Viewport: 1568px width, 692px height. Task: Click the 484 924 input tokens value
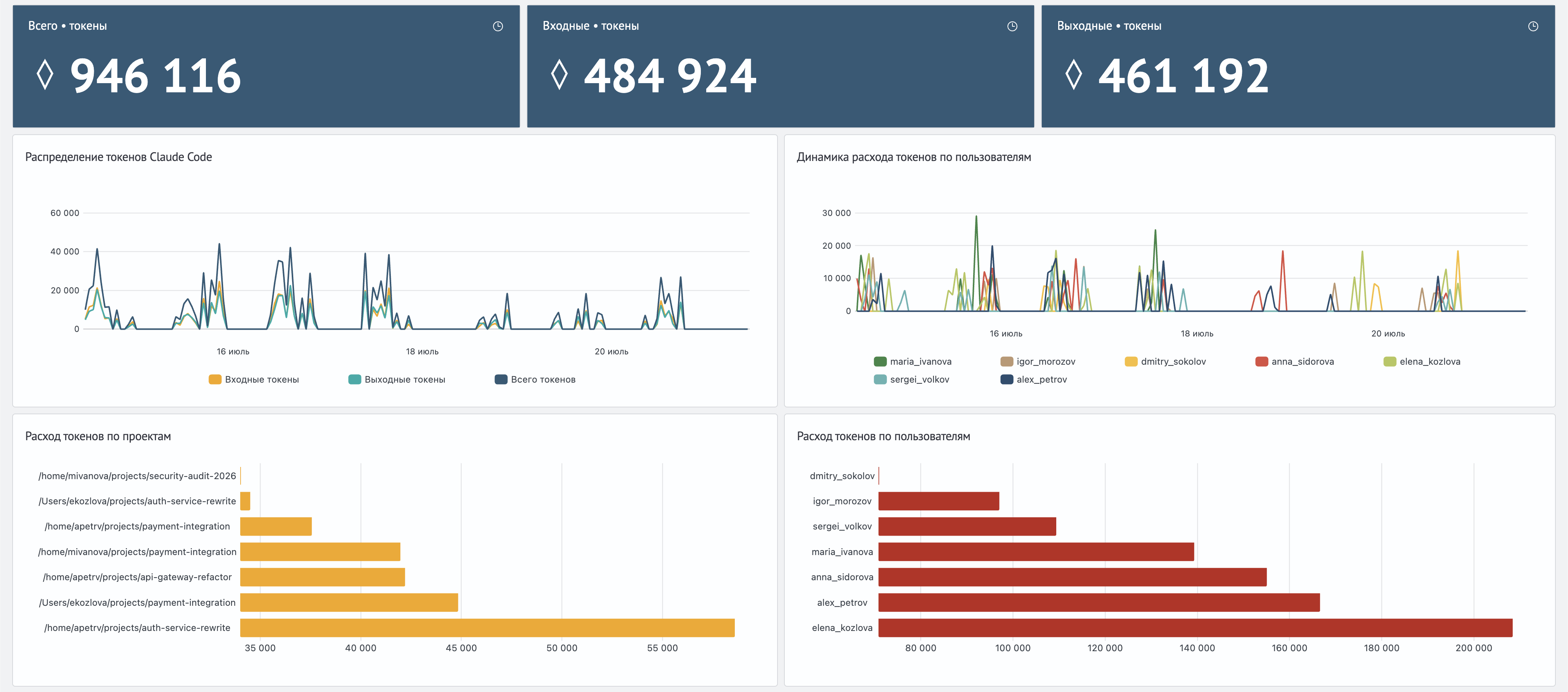670,76
